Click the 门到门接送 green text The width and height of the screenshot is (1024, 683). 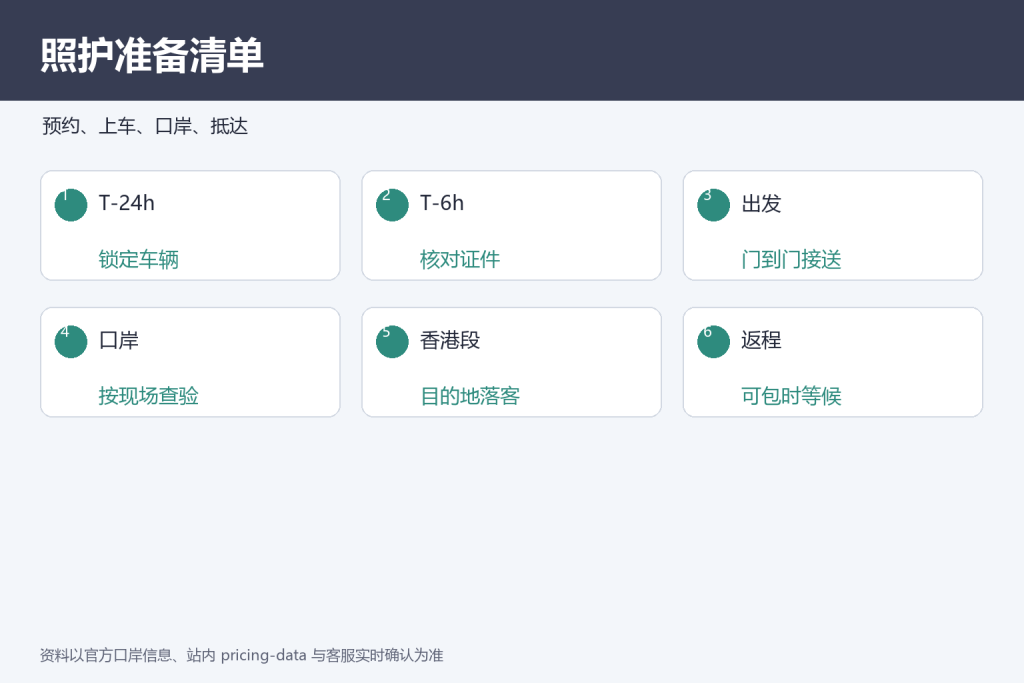(x=792, y=259)
